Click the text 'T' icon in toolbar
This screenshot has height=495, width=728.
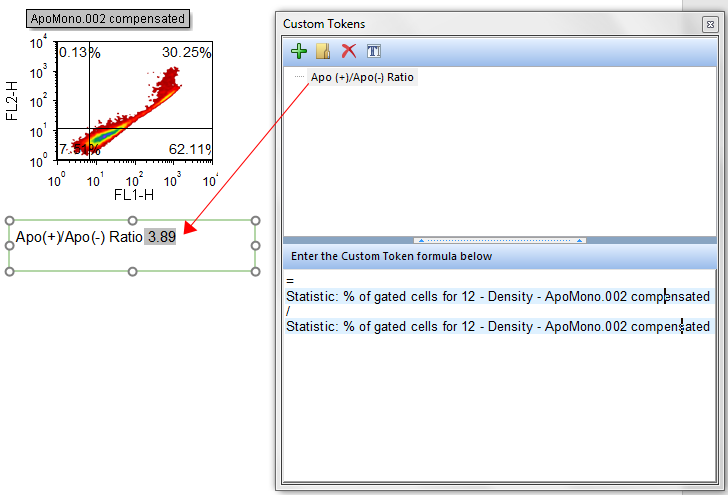(x=373, y=51)
